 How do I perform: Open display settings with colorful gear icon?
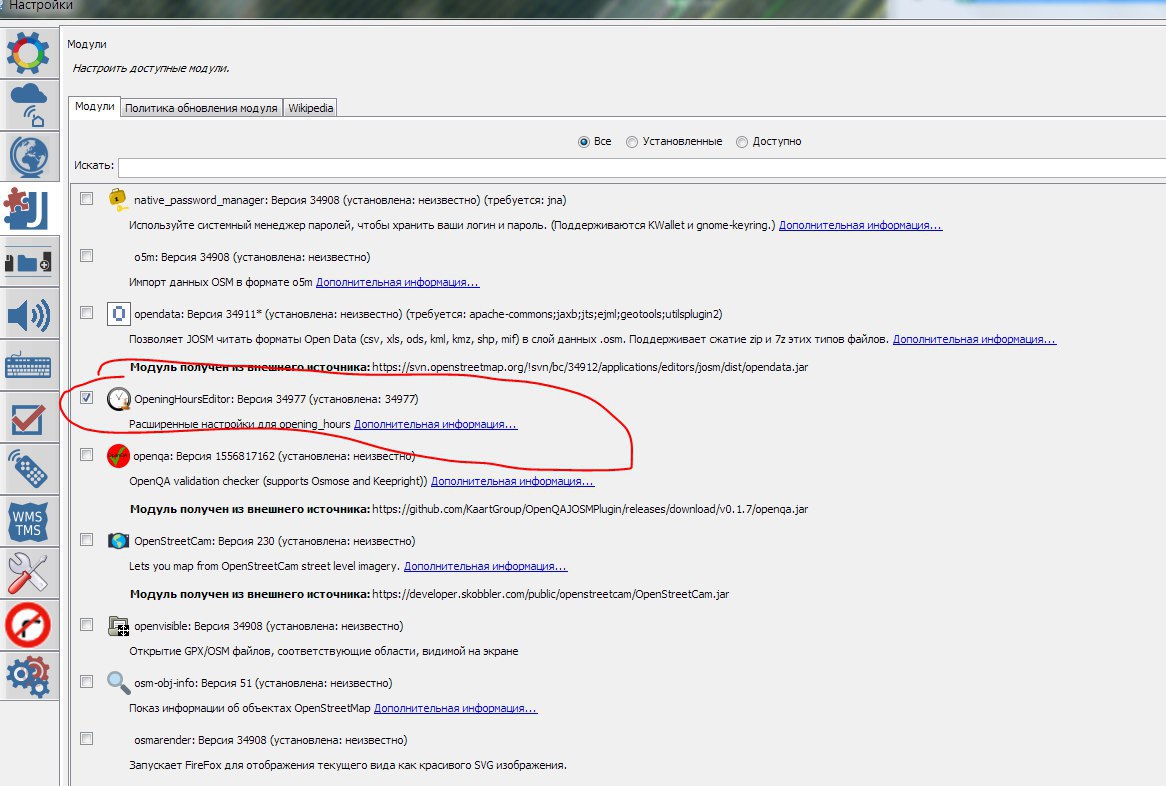tap(28, 53)
